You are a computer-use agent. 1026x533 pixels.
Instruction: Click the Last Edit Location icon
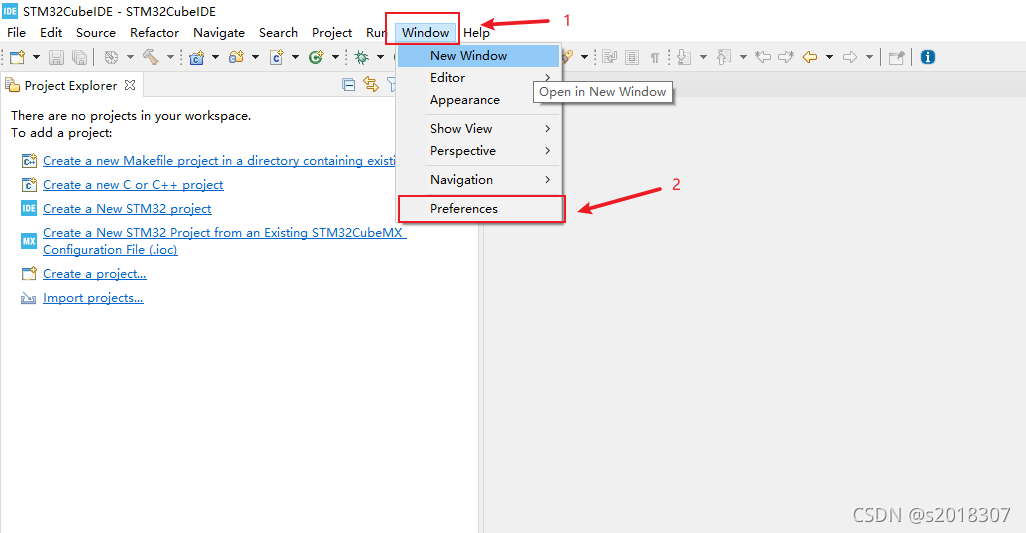coord(763,58)
